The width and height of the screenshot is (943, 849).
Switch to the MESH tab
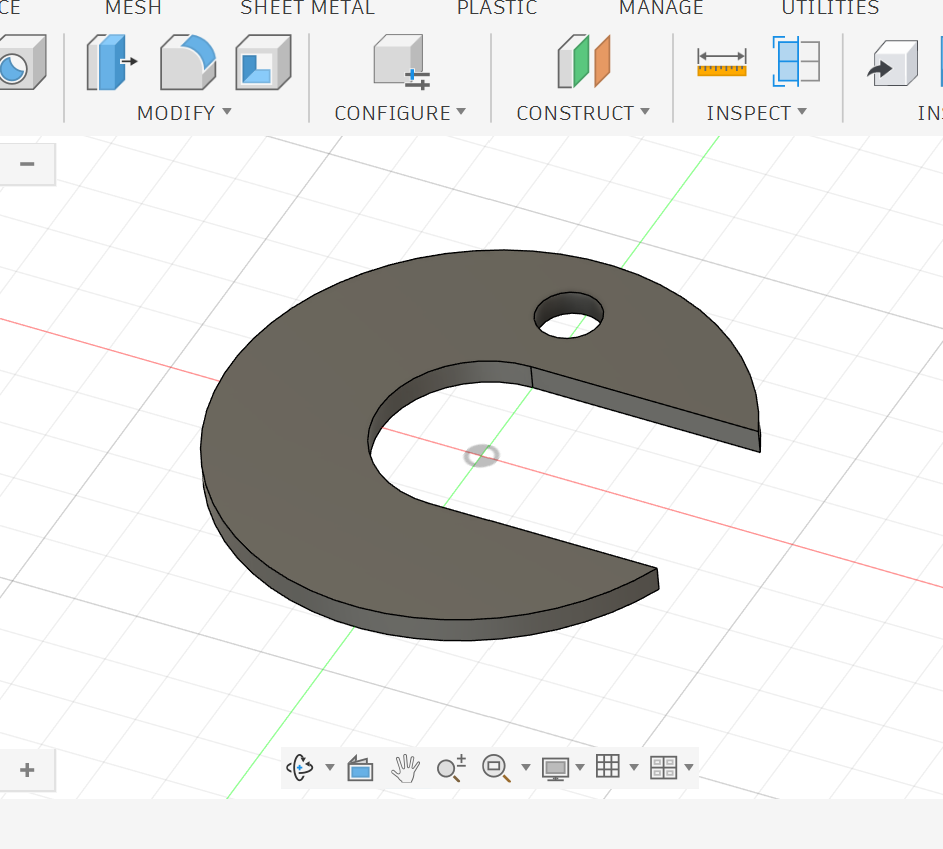pyautogui.click(x=133, y=7)
